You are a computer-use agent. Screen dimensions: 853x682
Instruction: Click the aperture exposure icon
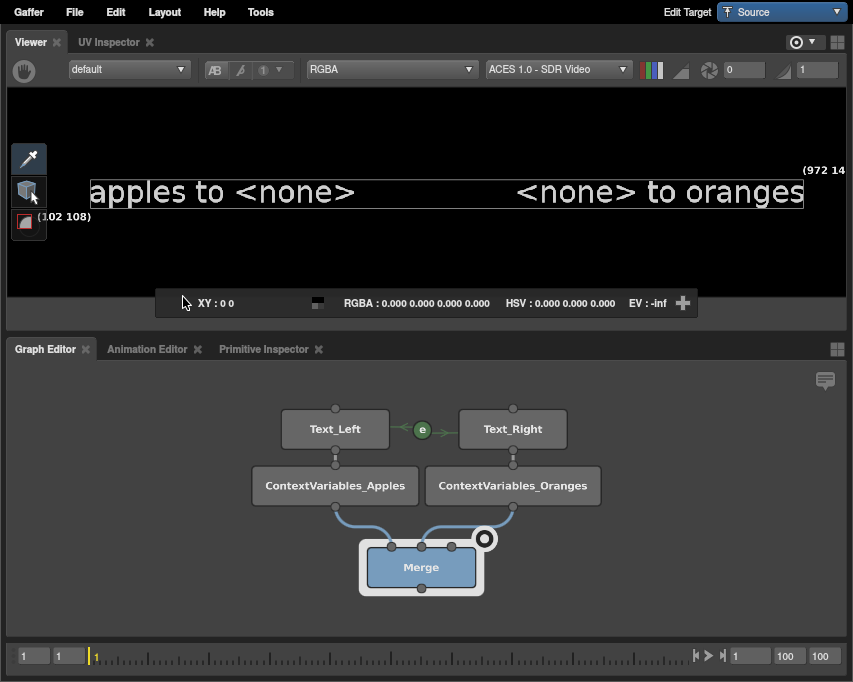[709, 70]
